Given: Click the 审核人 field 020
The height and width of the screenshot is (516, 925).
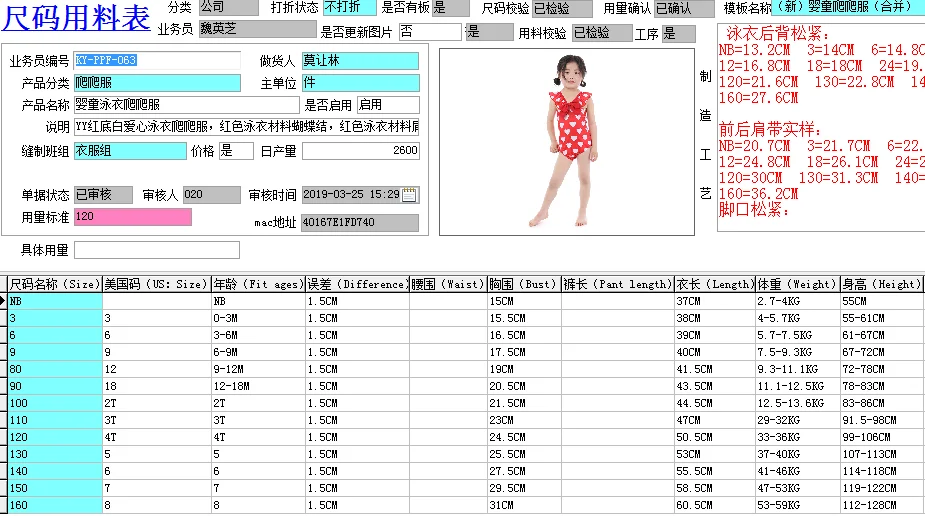Looking at the screenshot, I should tap(211, 195).
